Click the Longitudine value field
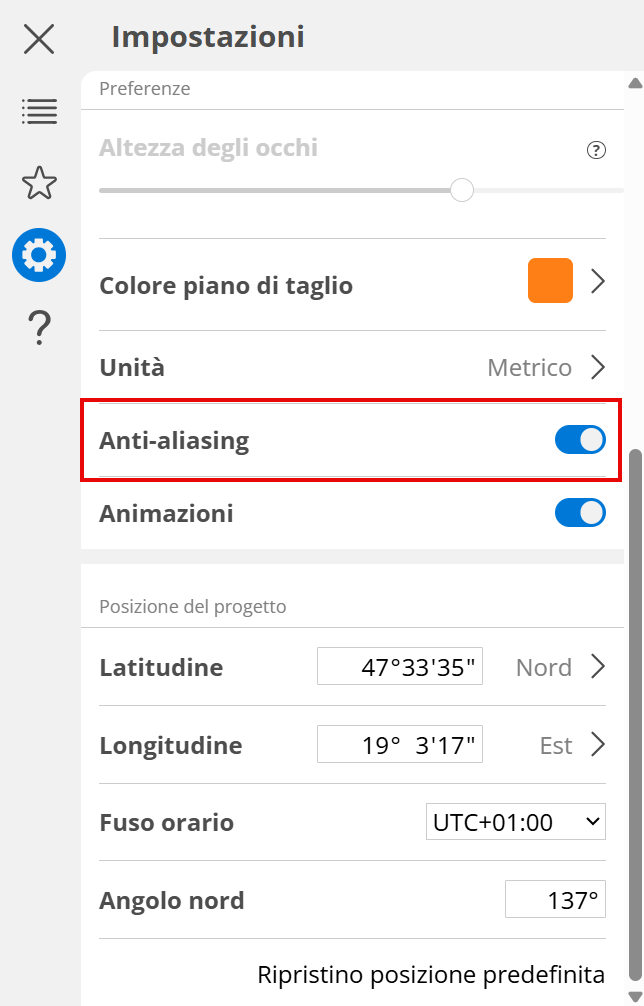Screen dimensions: 644x1006 click(x=400, y=745)
